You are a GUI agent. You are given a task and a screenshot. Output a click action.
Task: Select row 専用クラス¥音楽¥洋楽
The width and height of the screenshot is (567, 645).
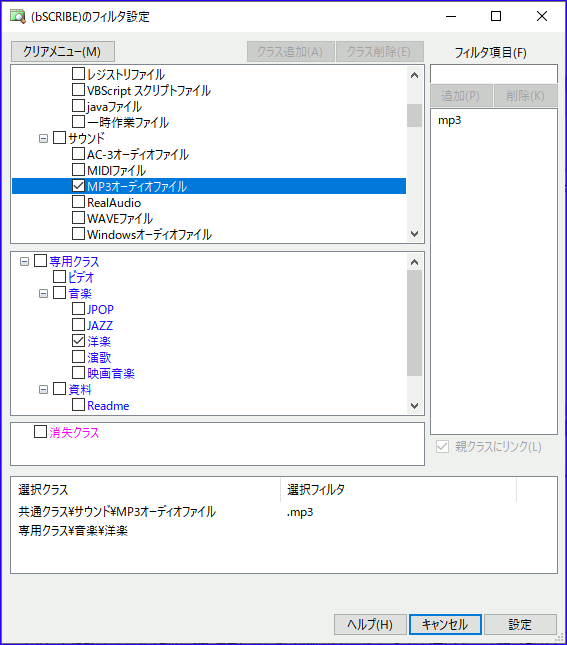[x=73, y=531]
